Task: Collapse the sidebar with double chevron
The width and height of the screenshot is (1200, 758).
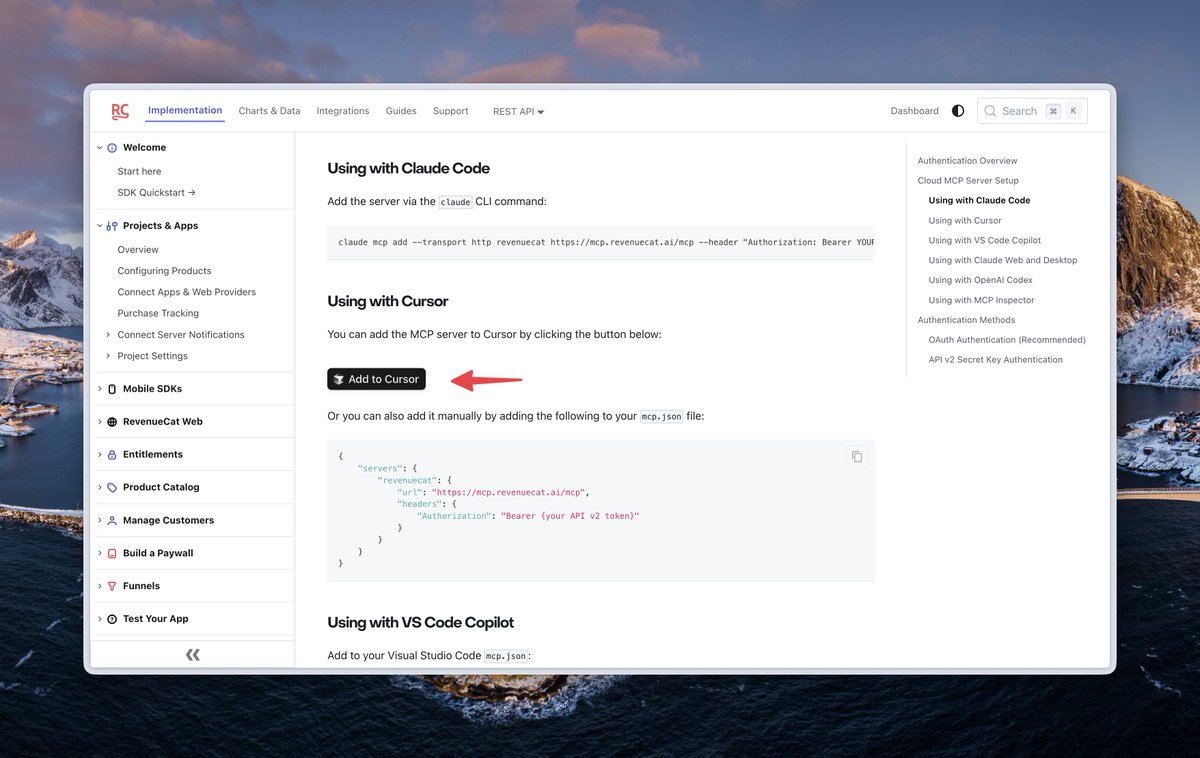Action: click(x=193, y=654)
